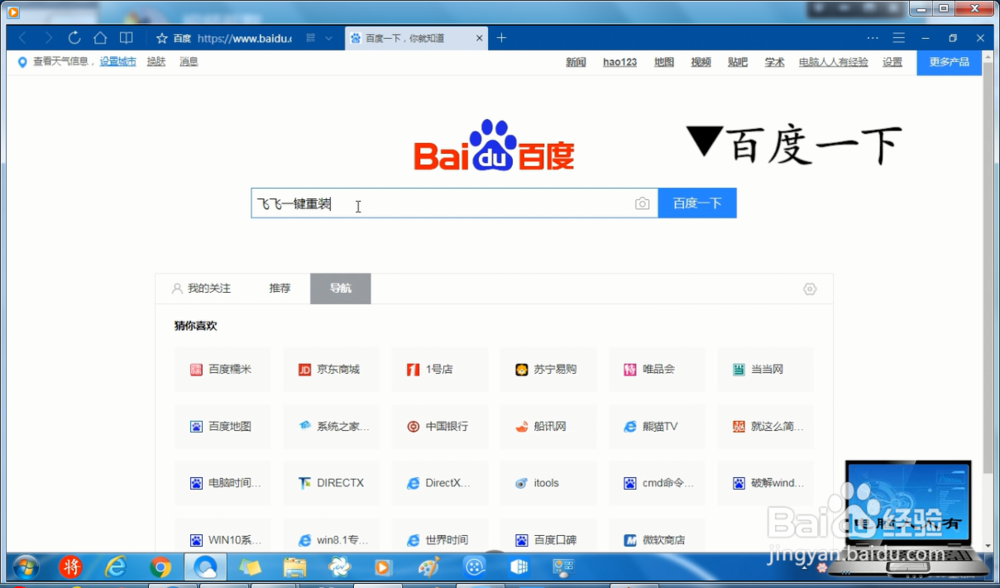Open the 设置城市 link
1000x588 pixels.
point(118,61)
